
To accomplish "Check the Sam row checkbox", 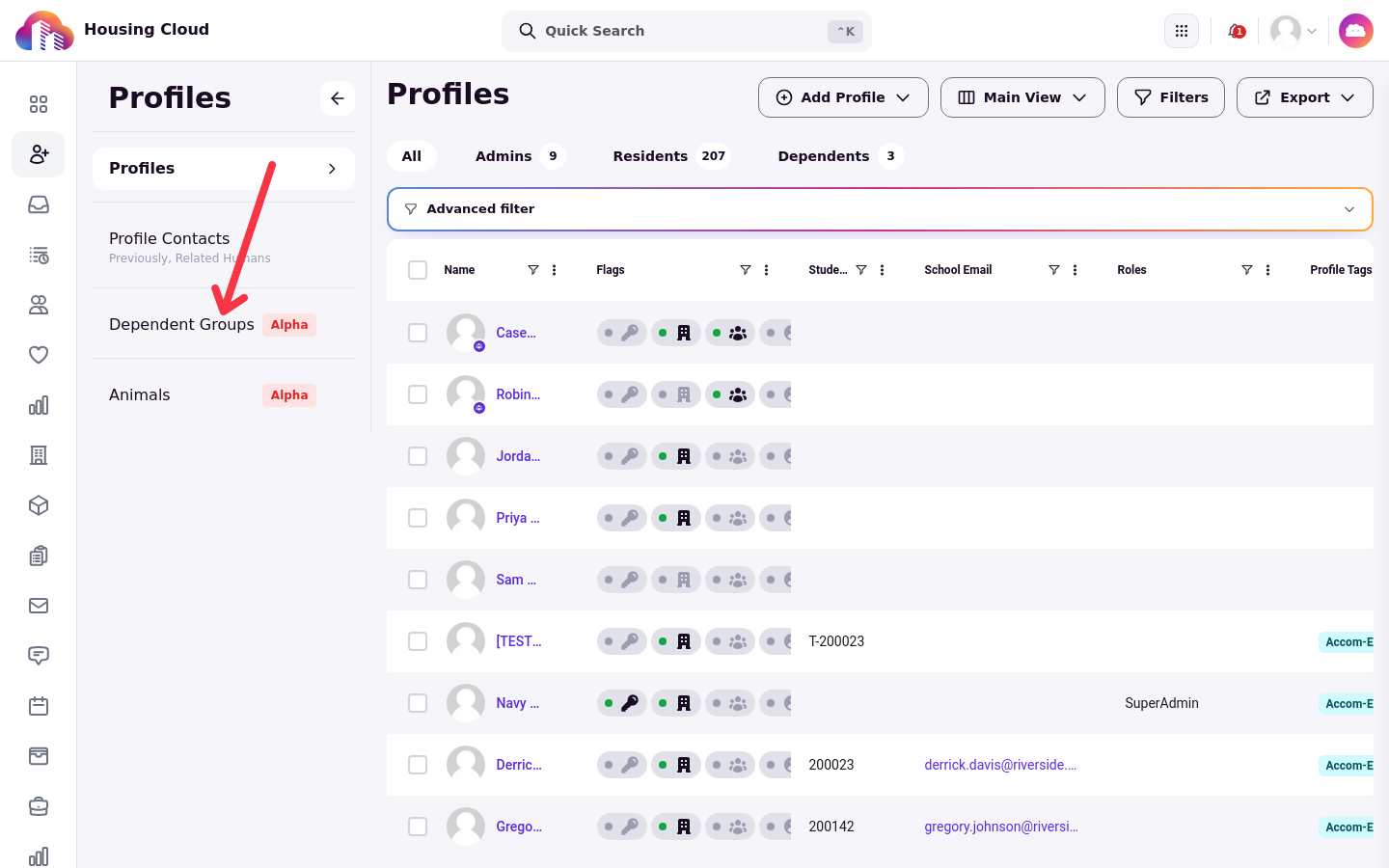I will coord(418,580).
